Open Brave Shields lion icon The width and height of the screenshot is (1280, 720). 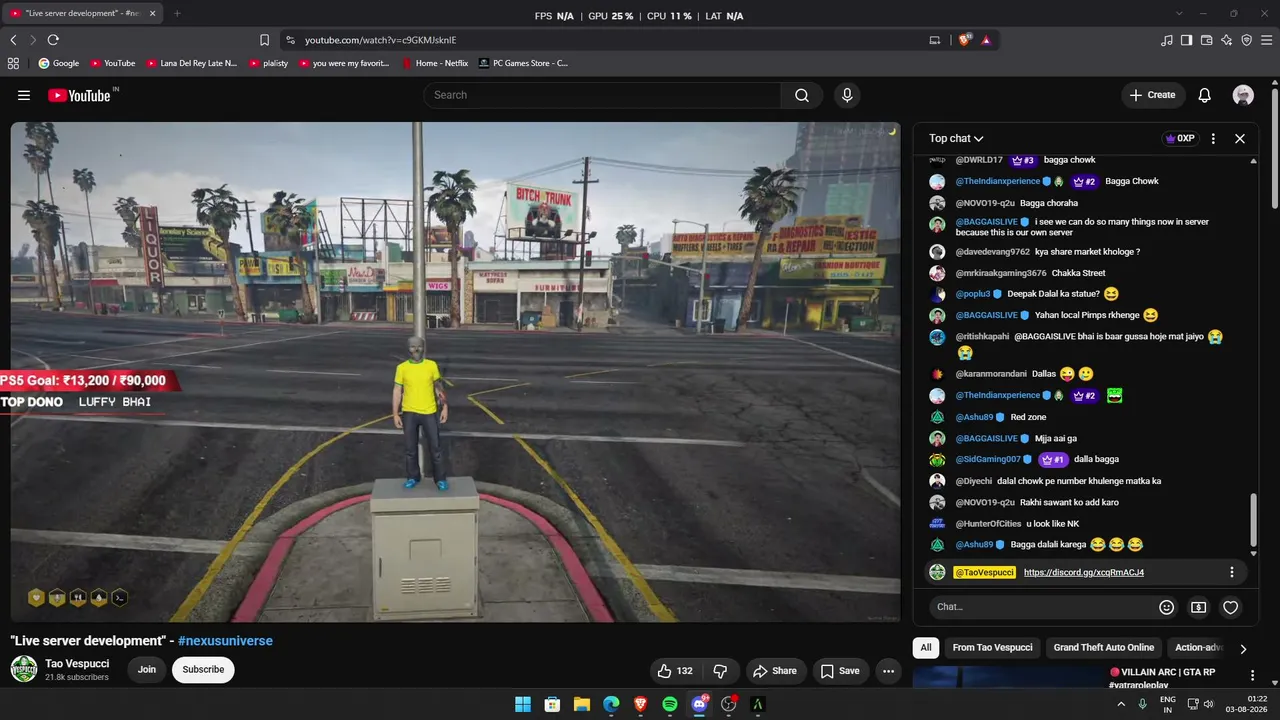(x=965, y=40)
